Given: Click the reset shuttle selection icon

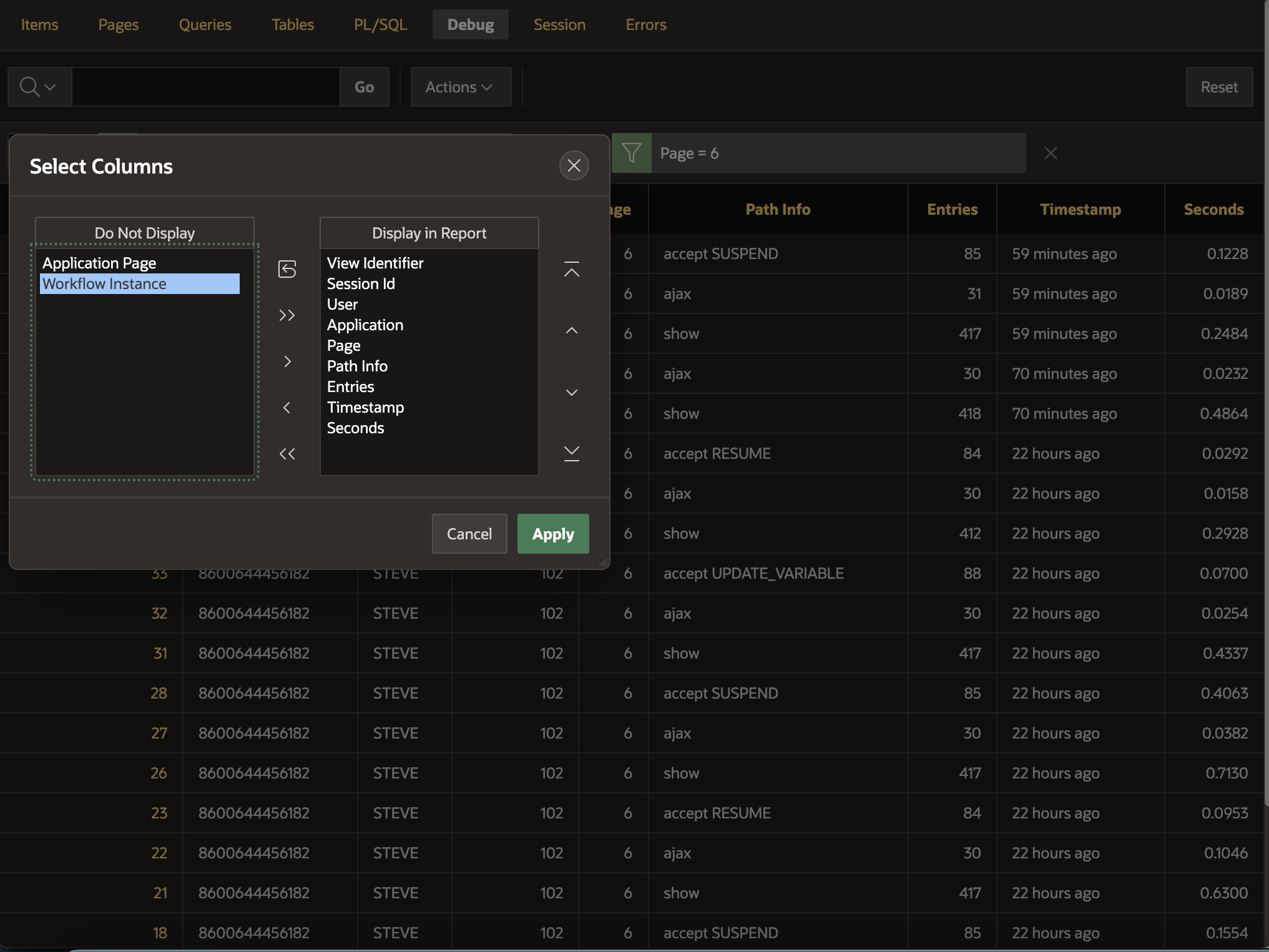Looking at the screenshot, I should [x=287, y=269].
